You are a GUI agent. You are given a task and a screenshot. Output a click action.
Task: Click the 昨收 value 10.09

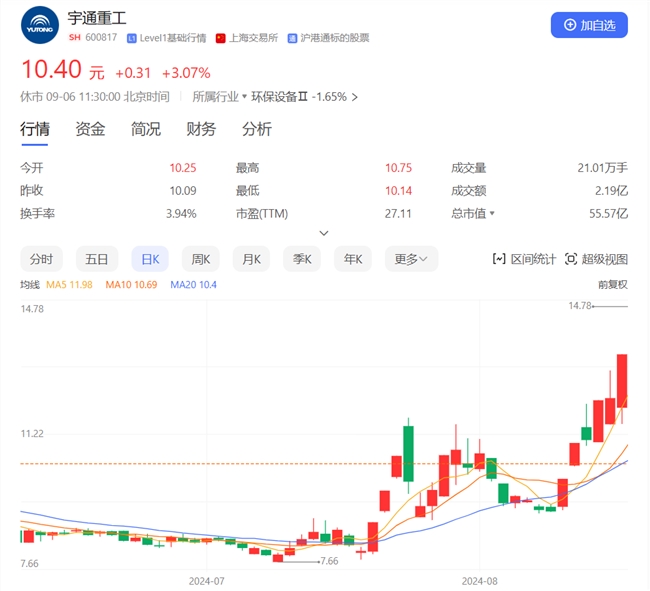coord(183,191)
